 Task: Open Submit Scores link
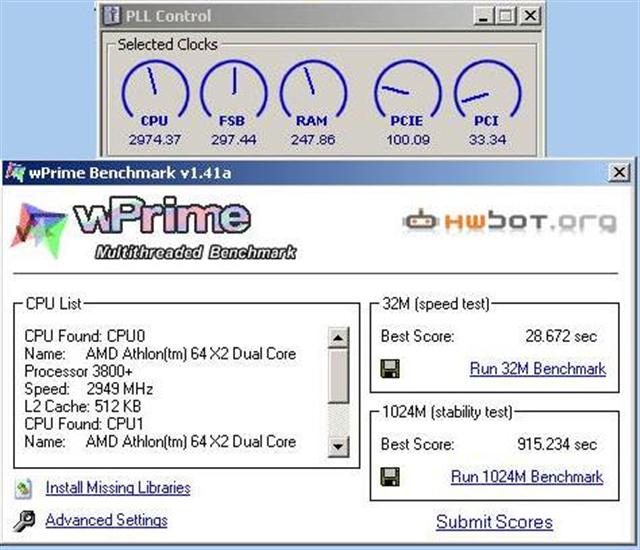coord(494,522)
